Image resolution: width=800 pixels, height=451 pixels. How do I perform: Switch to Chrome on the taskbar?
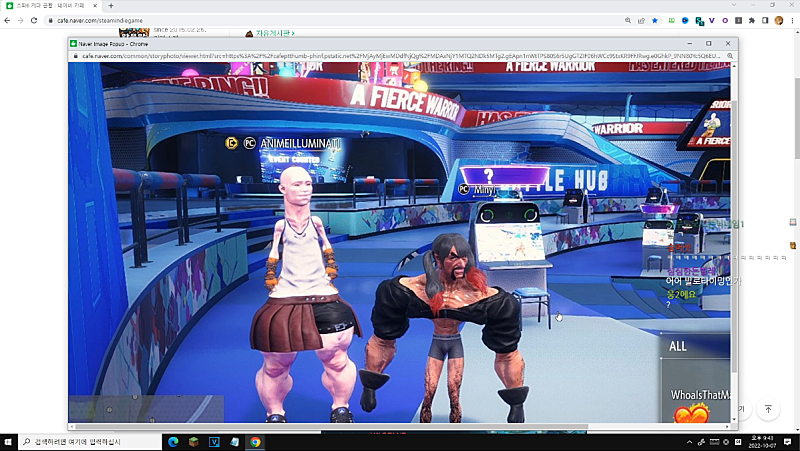(255, 442)
